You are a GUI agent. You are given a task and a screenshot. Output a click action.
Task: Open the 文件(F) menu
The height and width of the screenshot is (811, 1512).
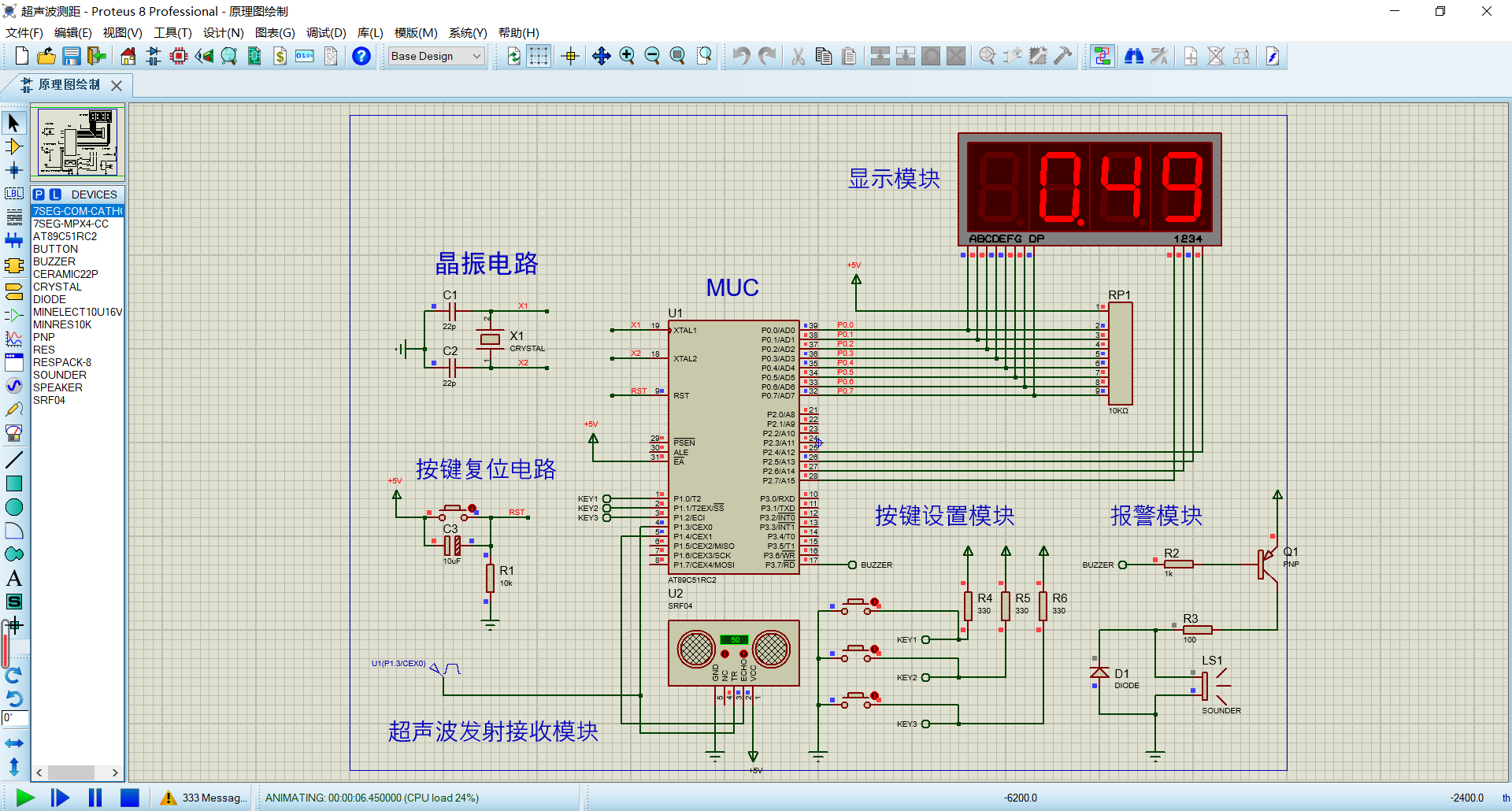(x=24, y=32)
